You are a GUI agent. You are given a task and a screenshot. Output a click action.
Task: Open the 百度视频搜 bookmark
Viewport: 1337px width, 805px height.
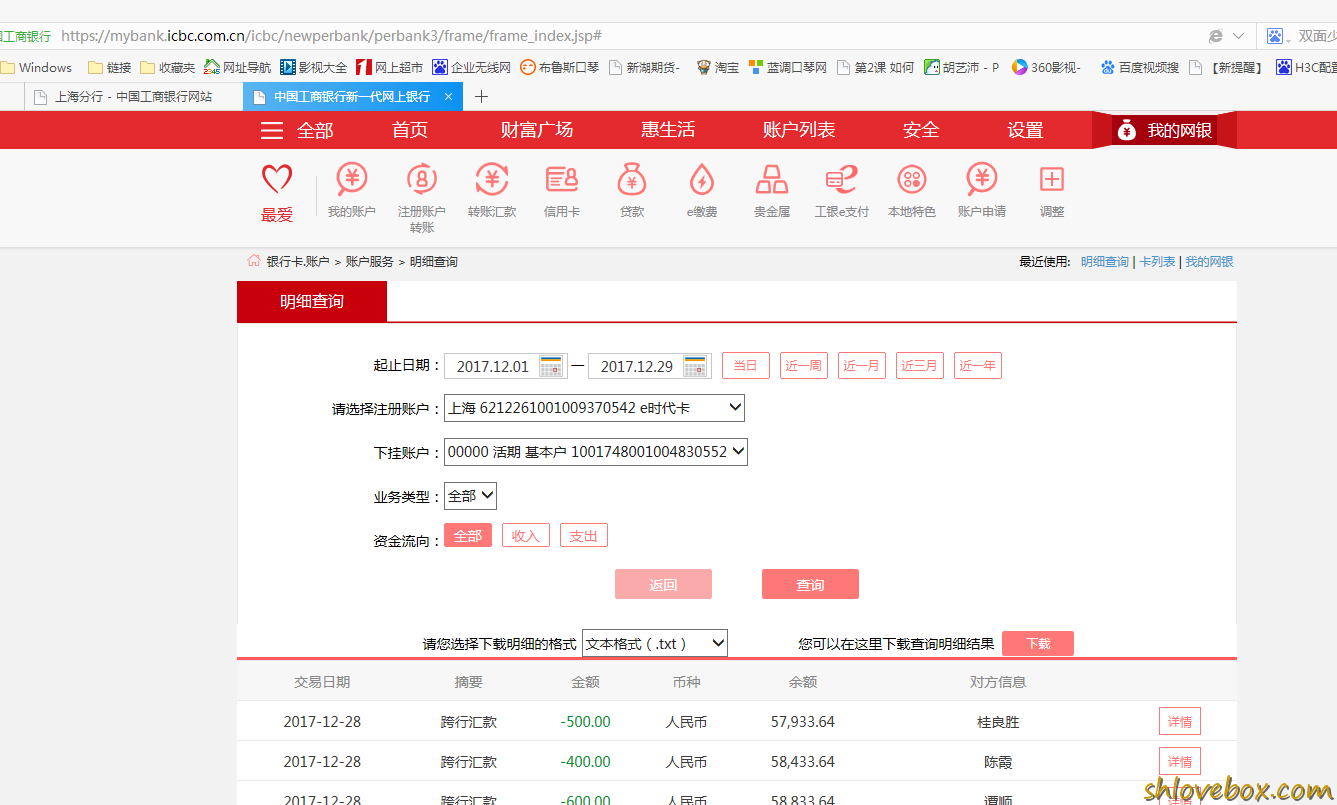point(1139,67)
